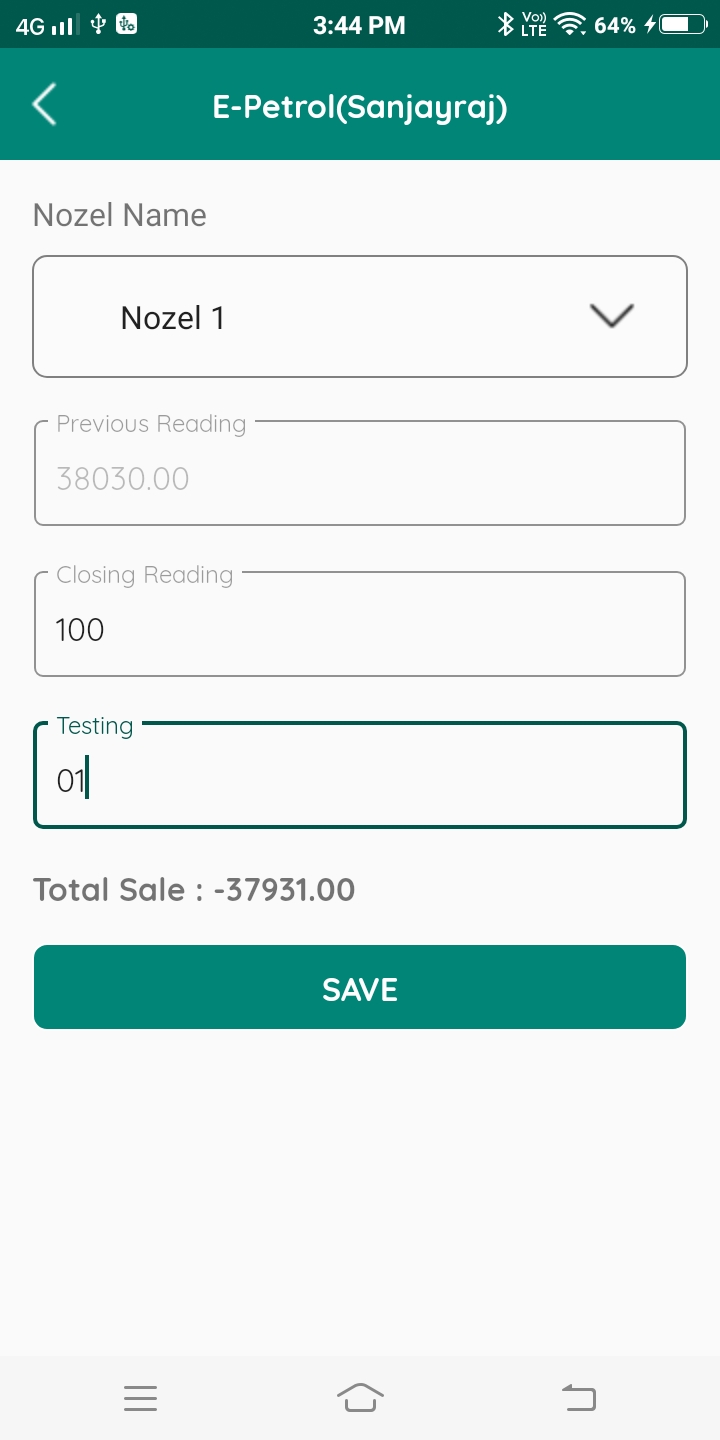Focus the Closing Reading input field

point(360,629)
